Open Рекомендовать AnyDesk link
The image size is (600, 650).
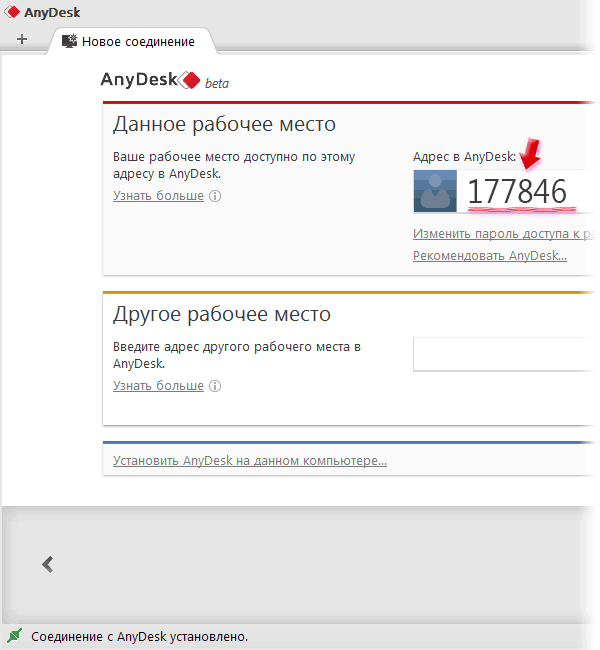point(490,255)
